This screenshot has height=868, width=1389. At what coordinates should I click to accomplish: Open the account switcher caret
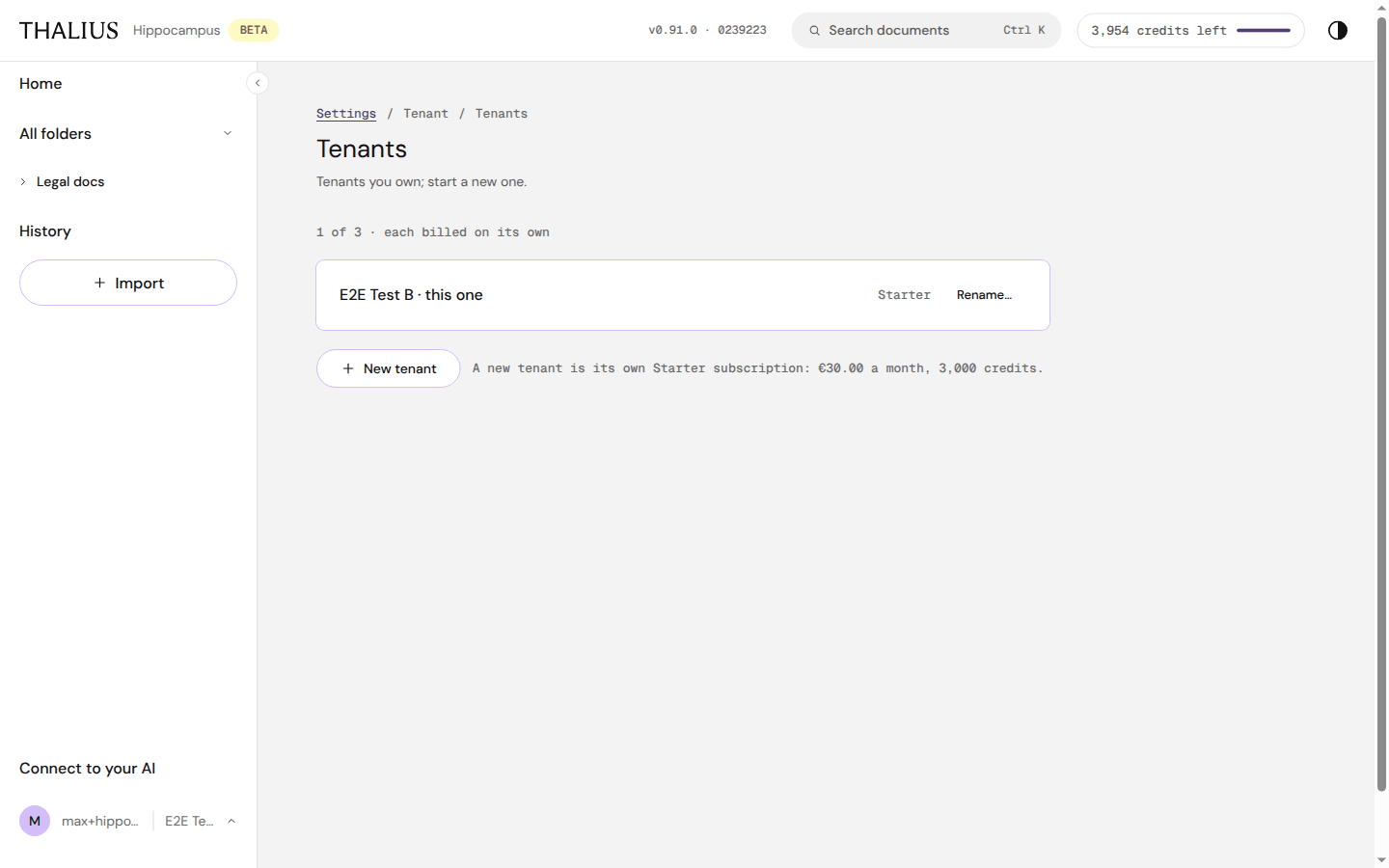coord(231,821)
